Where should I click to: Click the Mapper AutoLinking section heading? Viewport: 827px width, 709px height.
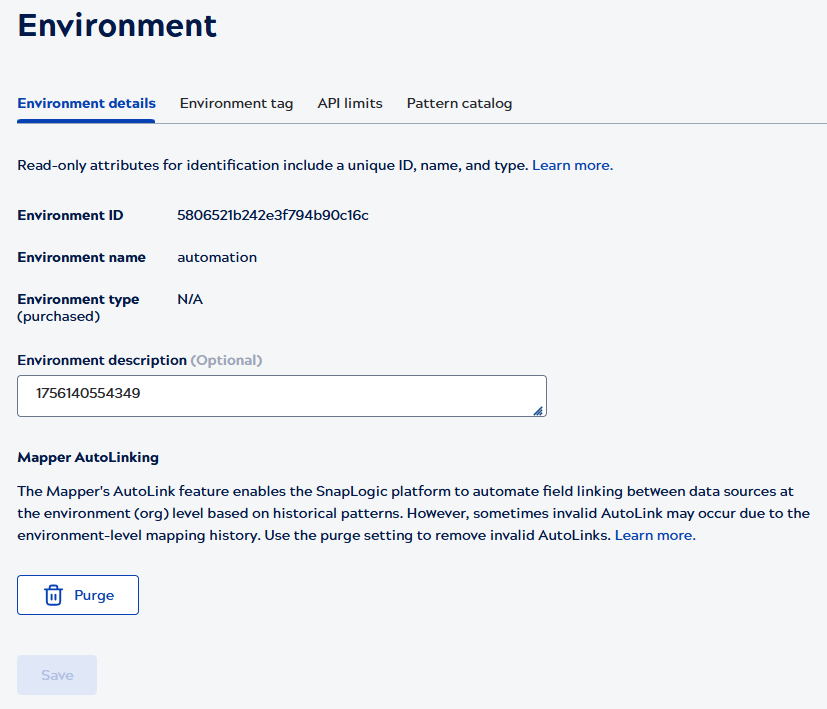[x=88, y=457]
